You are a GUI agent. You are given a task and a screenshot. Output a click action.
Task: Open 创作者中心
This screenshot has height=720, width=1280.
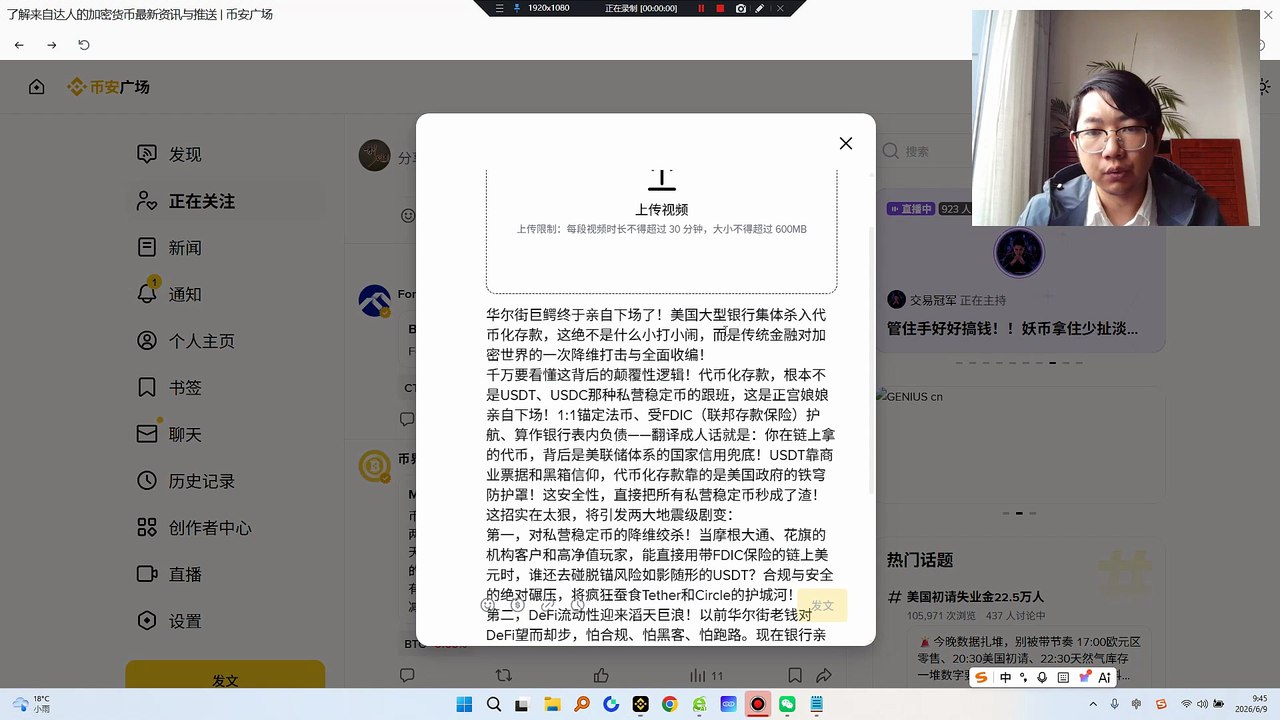tap(194, 527)
